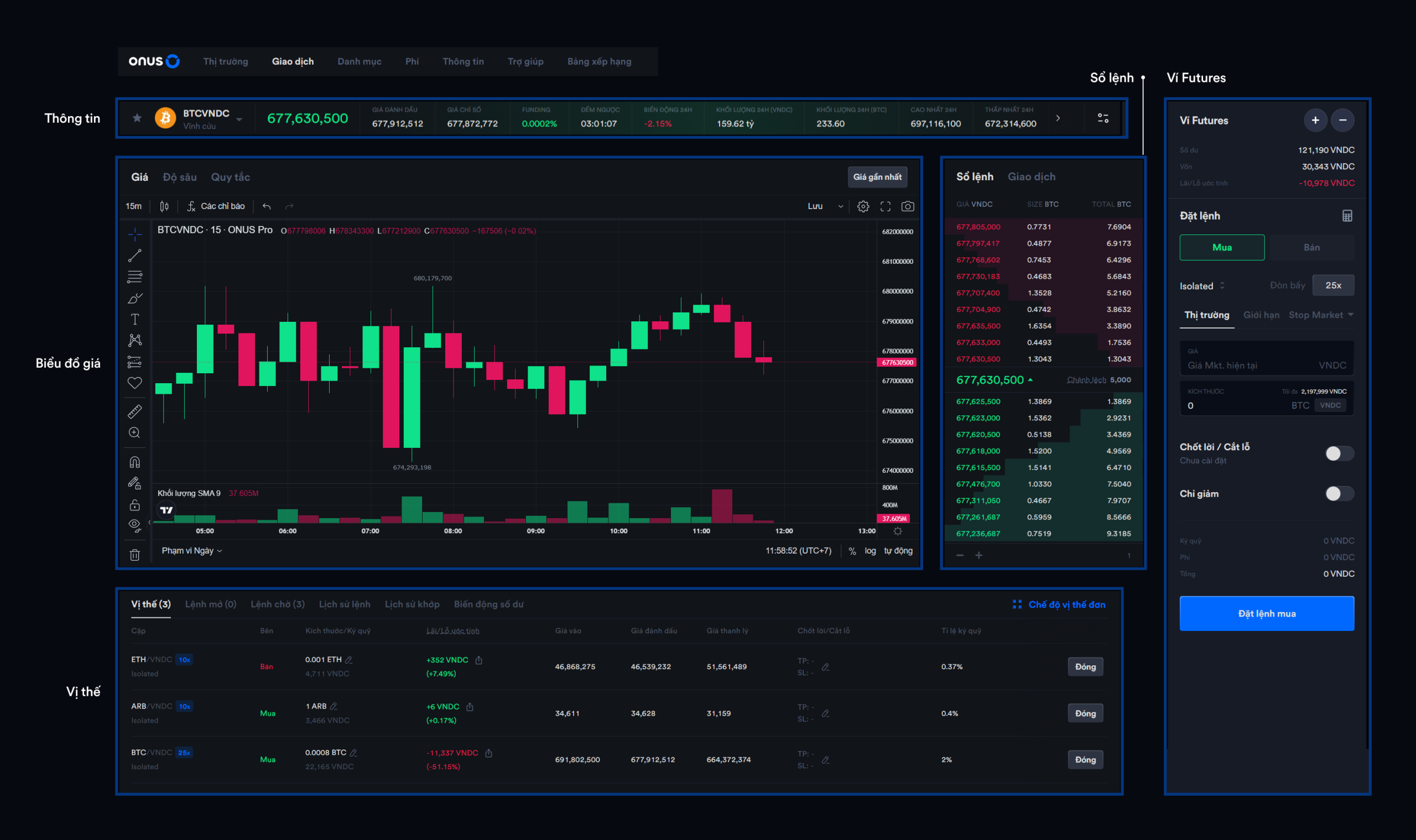The height and width of the screenshot is (840, 1416).
Task: Enter chart fullscreen mode
Action: pos(886,207)
